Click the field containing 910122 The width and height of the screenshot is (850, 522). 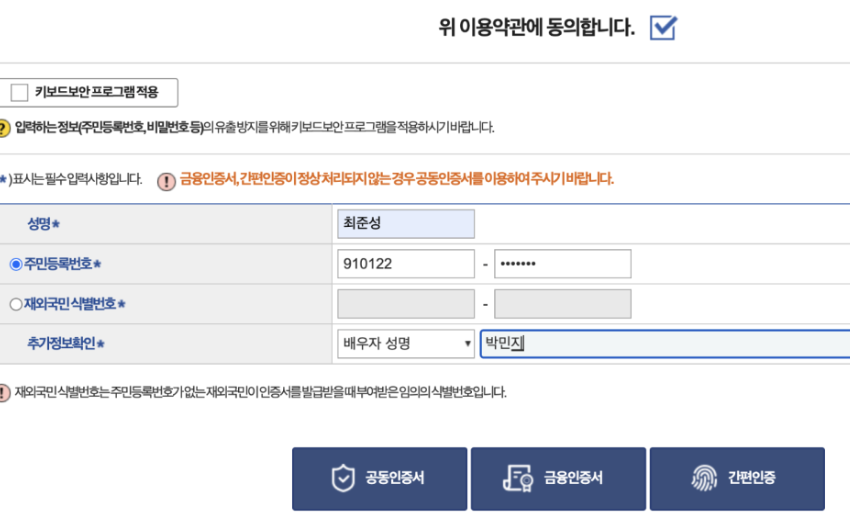coord(406,264)
